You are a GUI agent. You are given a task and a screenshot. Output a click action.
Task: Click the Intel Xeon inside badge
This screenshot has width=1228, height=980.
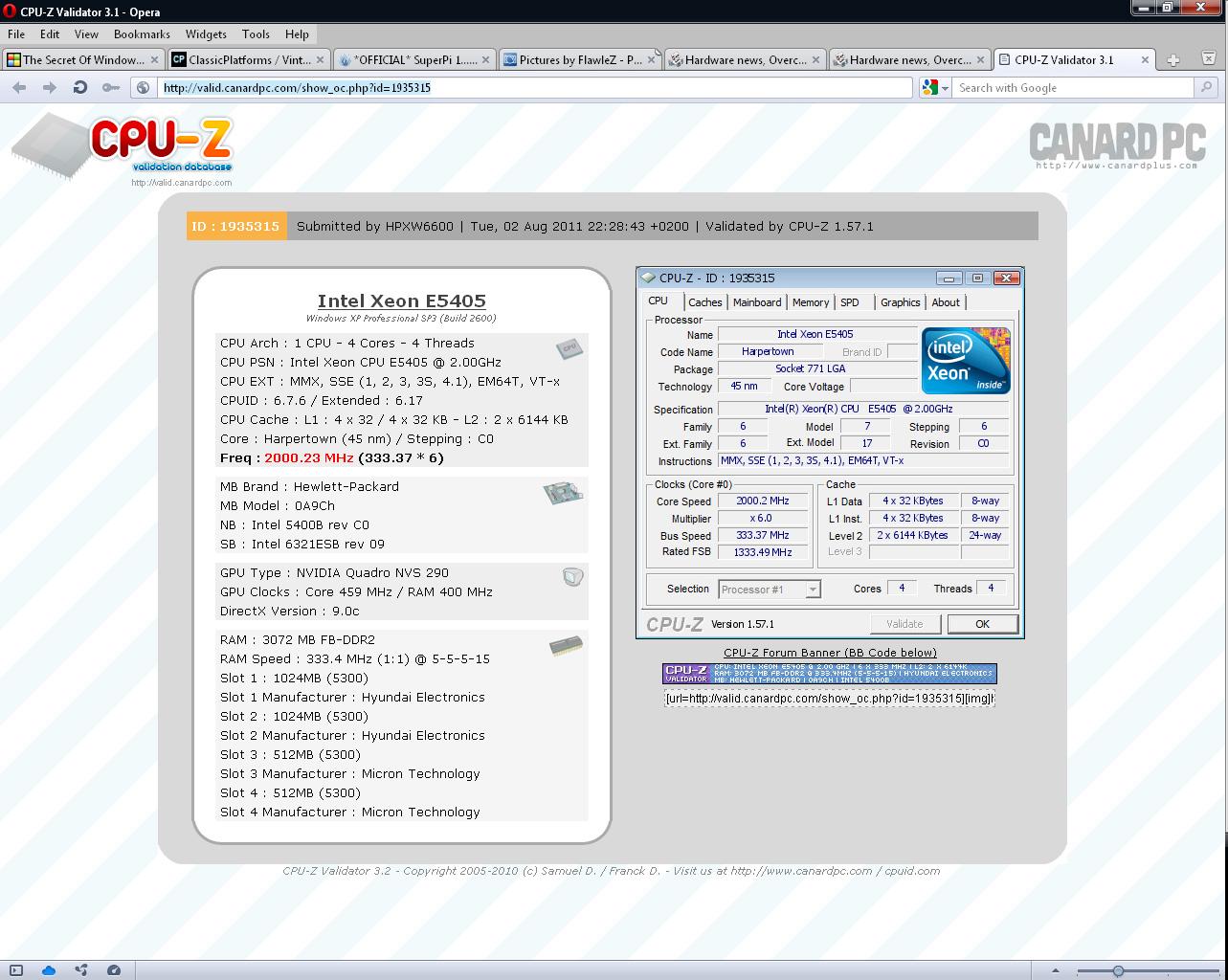[966, 360]
